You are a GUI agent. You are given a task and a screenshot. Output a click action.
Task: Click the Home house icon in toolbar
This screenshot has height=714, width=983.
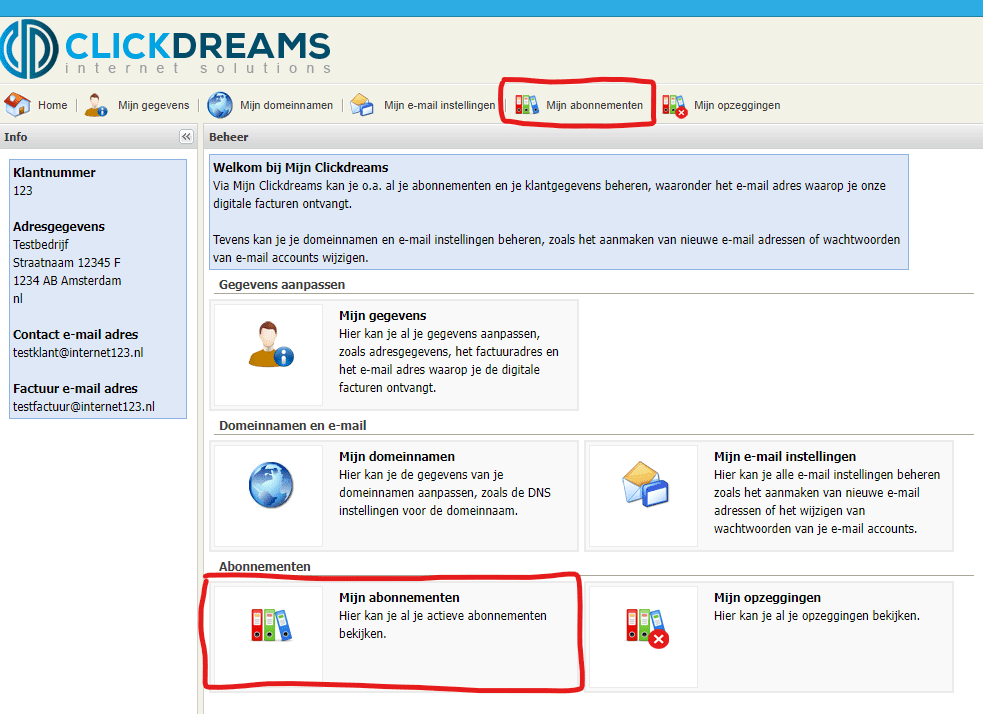18,105
